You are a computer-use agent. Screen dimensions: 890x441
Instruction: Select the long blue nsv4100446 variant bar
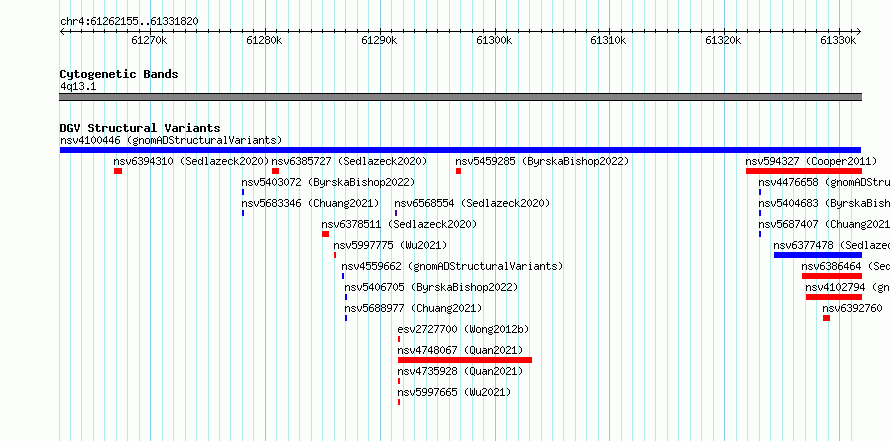coord(460,150)
